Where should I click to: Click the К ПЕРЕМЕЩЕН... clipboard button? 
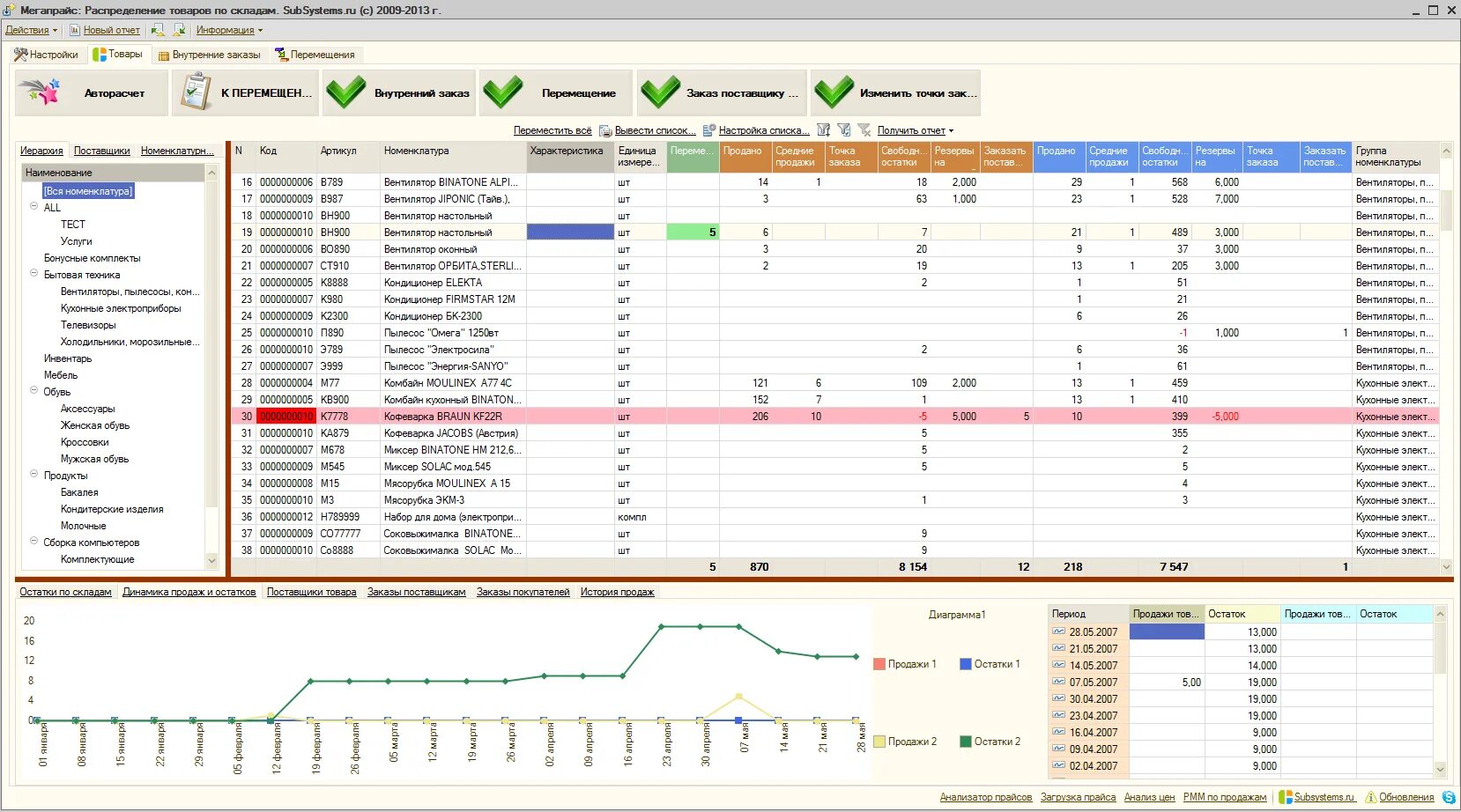(x=246, y=92)
